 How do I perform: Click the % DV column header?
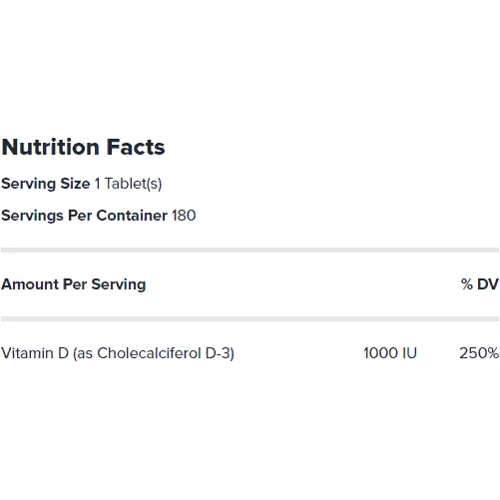[x=480, y=284]
